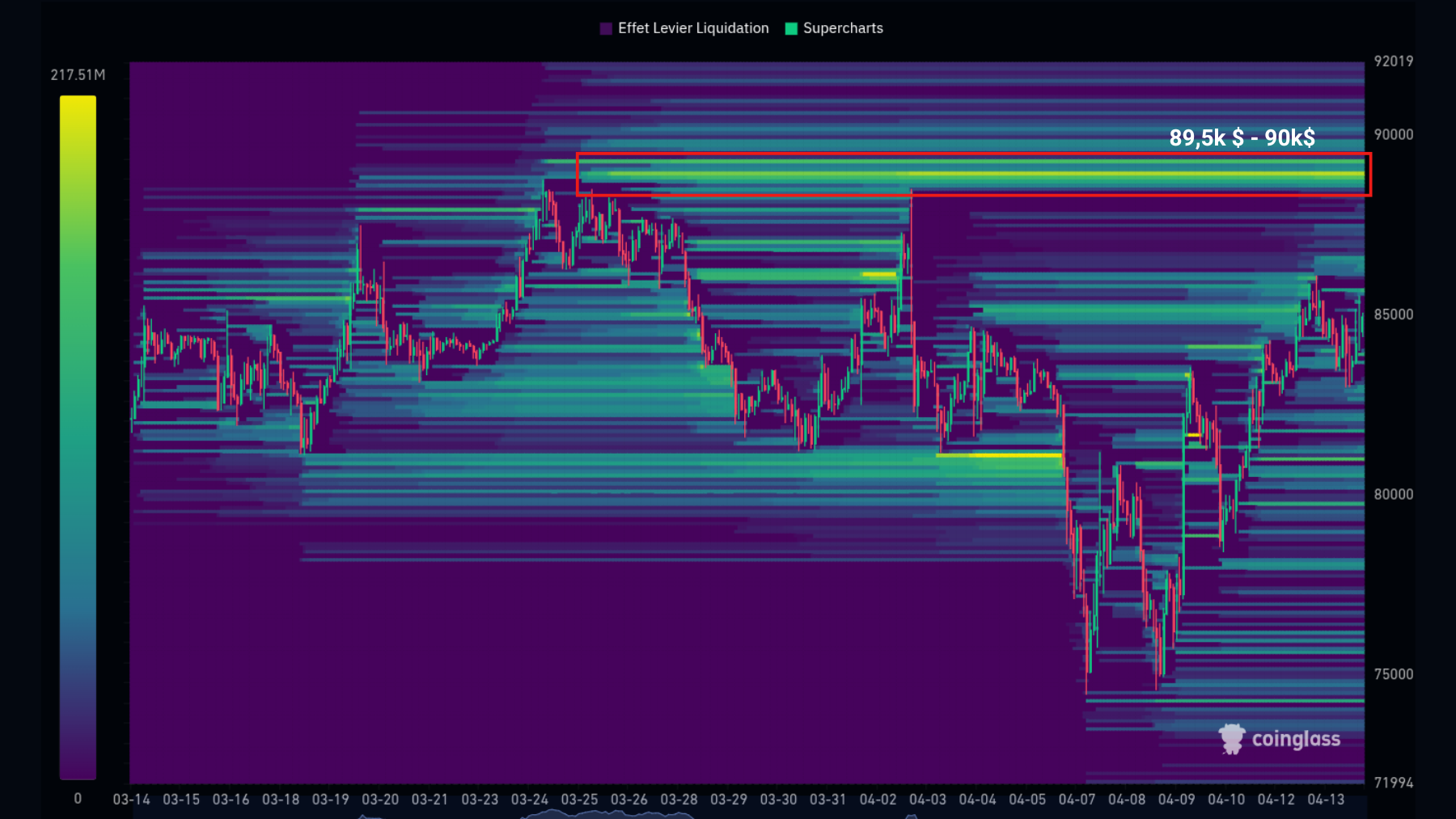Select the 80000 price axis label
Image resolution: width=1456 pixels, height=819 pixels.
[1393, 494]
